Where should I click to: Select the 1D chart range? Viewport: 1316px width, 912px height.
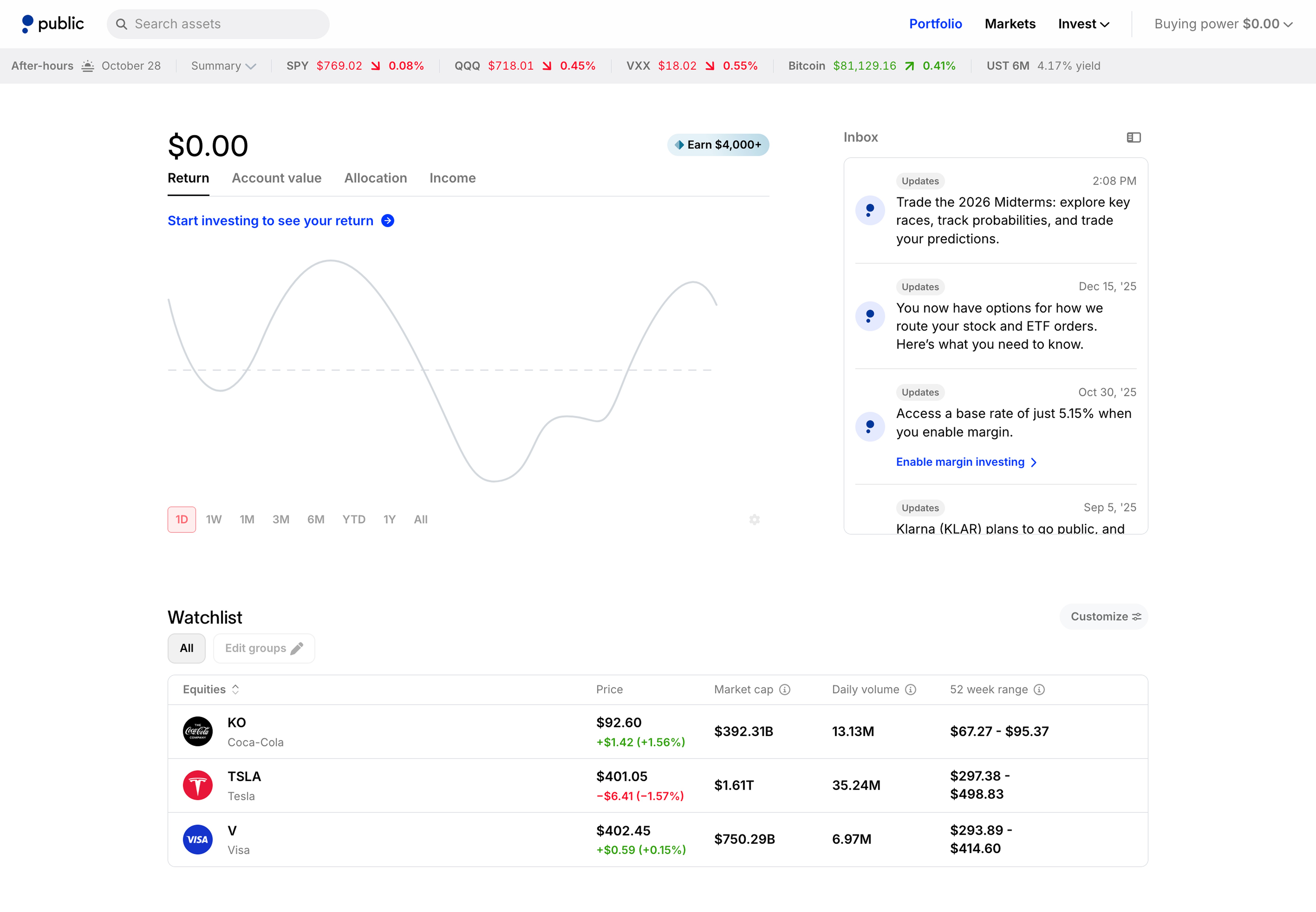click(182, 519)
